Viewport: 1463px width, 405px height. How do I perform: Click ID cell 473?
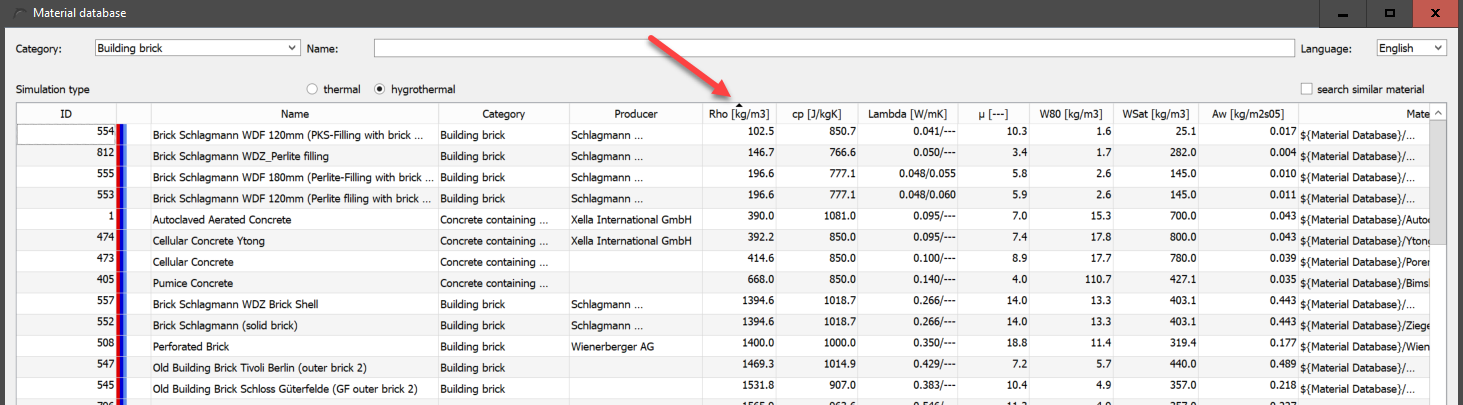(66, 261)
